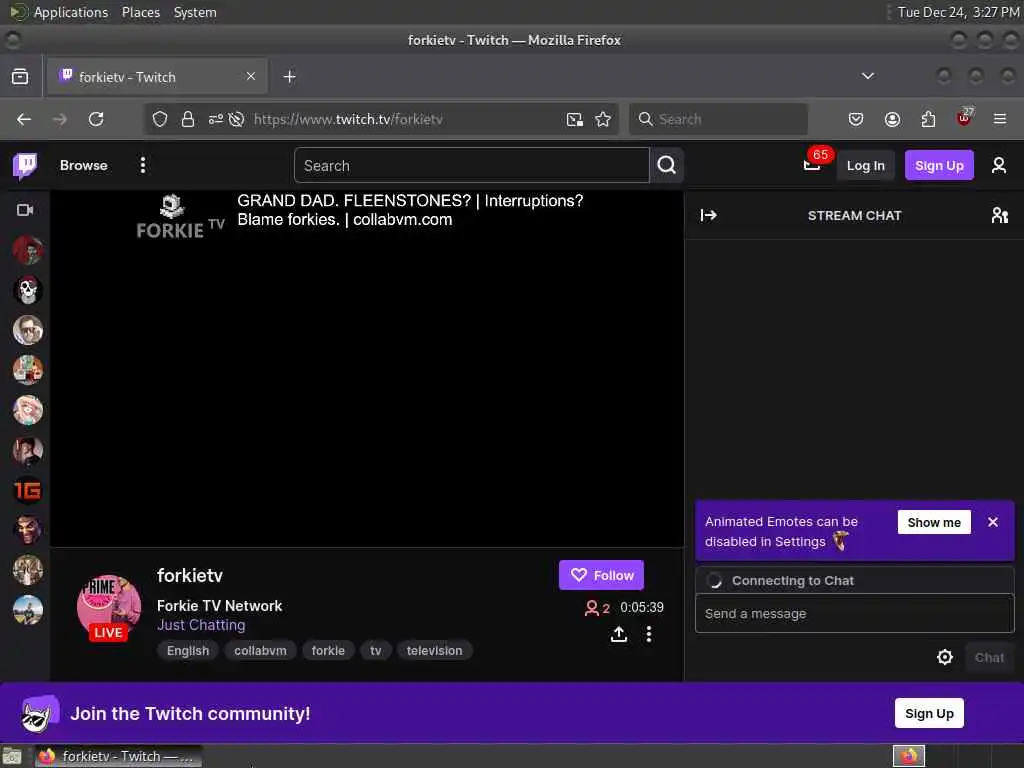
Task: Click Browse in Twitch navigation
Action: pyautogui.click(x=84, y=165)
